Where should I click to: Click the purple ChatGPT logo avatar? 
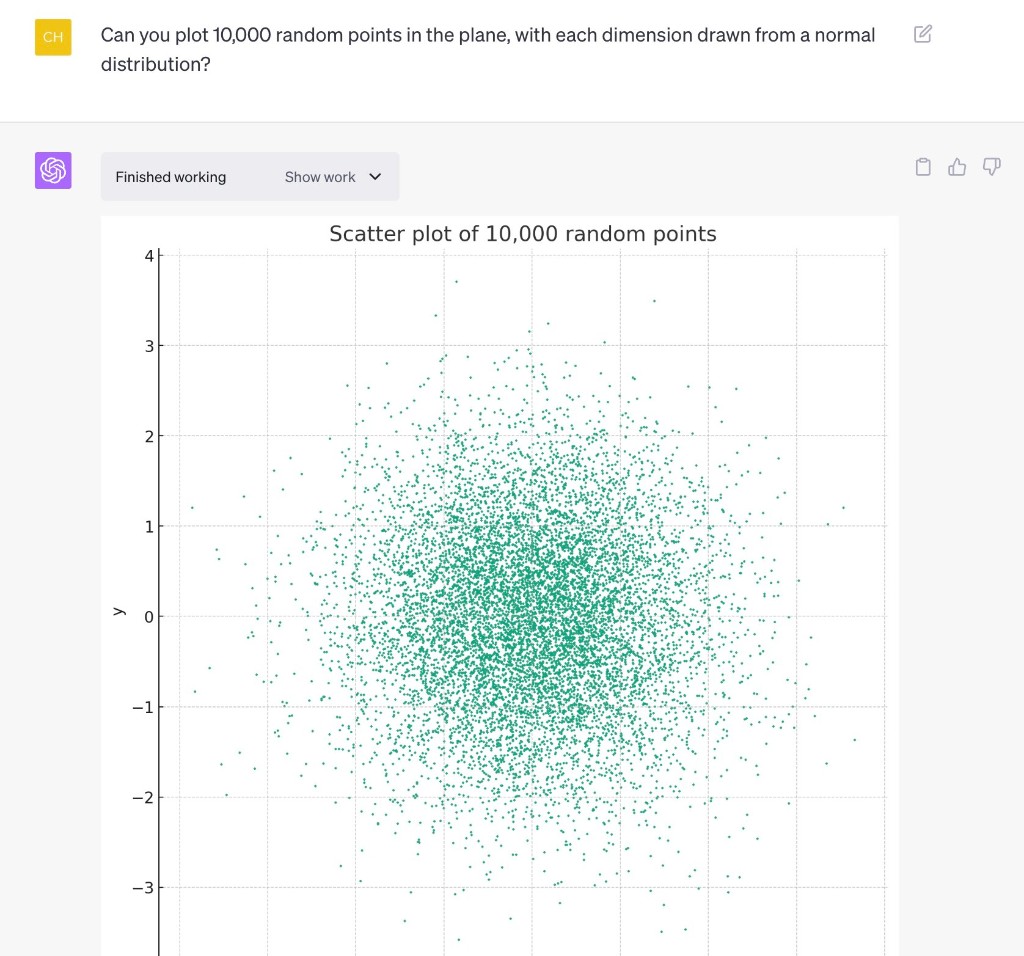click(53, 171)
